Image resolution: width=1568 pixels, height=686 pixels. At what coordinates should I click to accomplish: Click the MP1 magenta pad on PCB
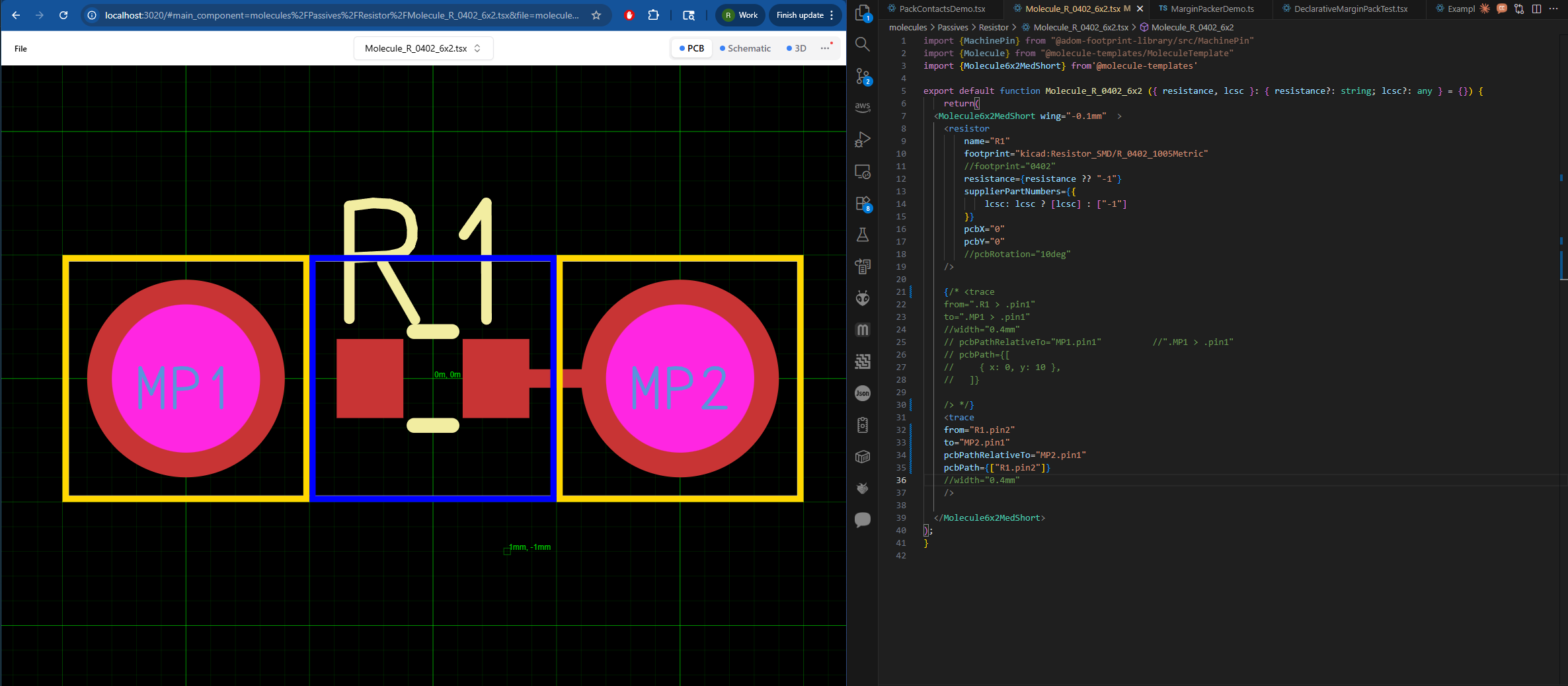(x=186, y=379)
